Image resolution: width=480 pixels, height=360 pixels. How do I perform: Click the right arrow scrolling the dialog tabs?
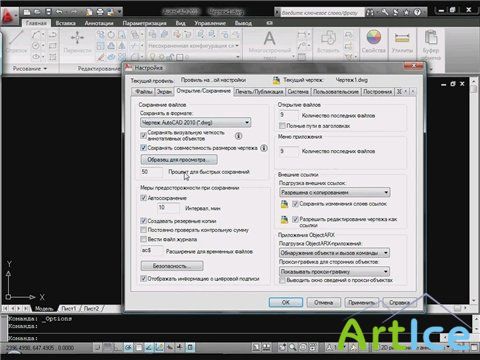point(413,91)
